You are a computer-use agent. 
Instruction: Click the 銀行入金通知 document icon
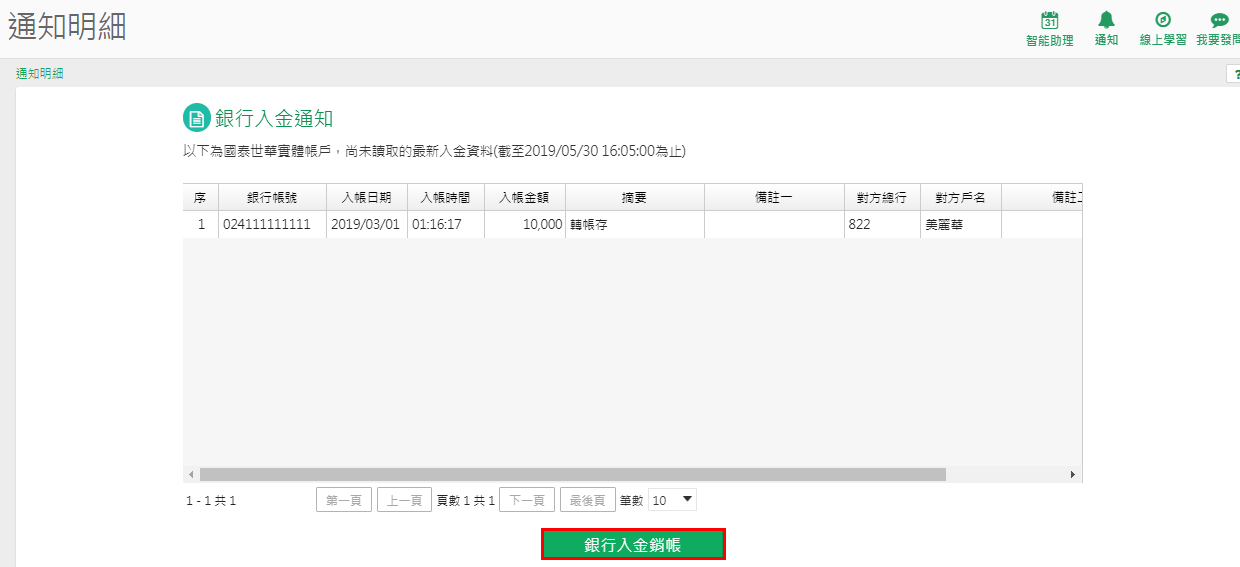click(x=196, y=118)
